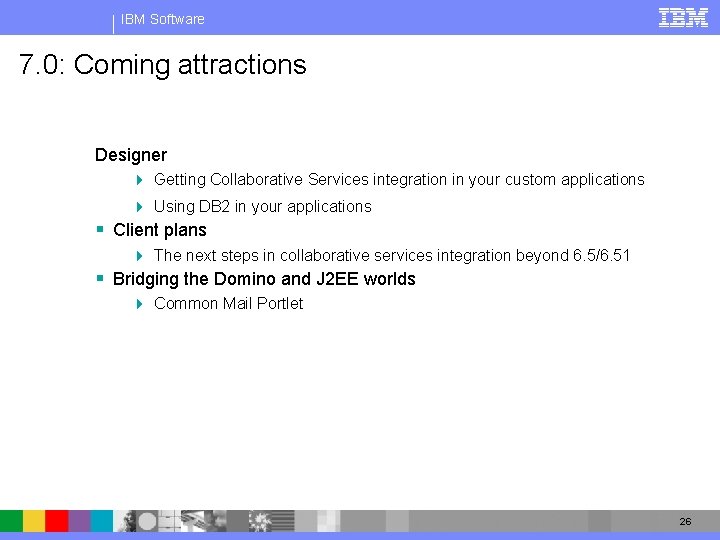Click the 'Client plans' heading

tap(160, 230)
